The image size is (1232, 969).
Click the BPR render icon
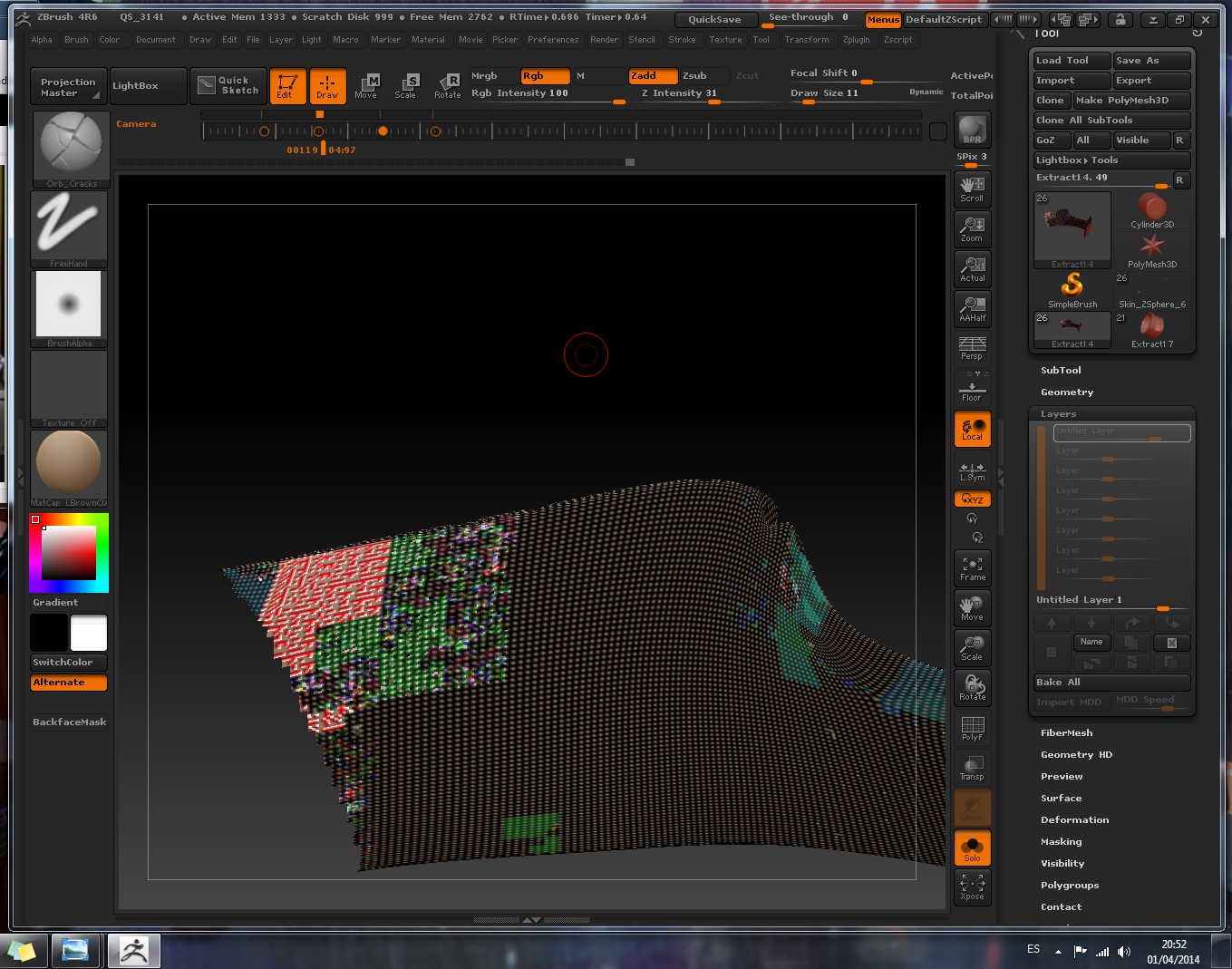pyautogui.click(x=972, y=129)
